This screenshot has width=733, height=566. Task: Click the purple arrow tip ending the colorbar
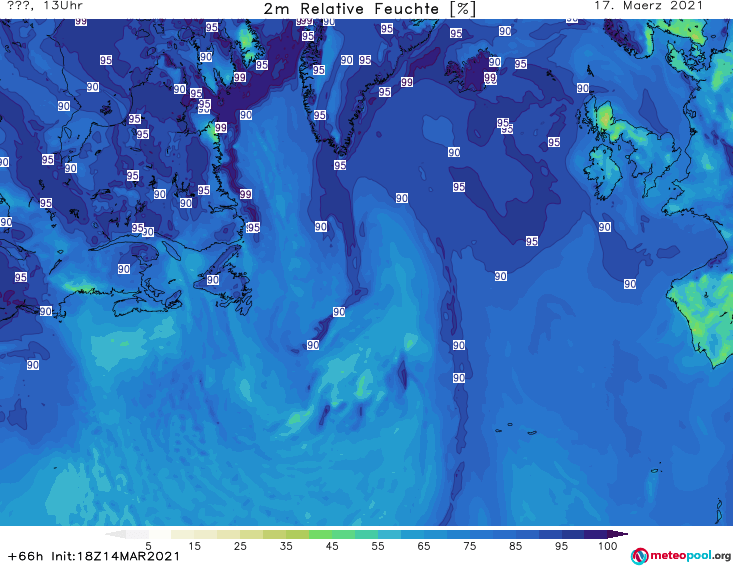618,534
